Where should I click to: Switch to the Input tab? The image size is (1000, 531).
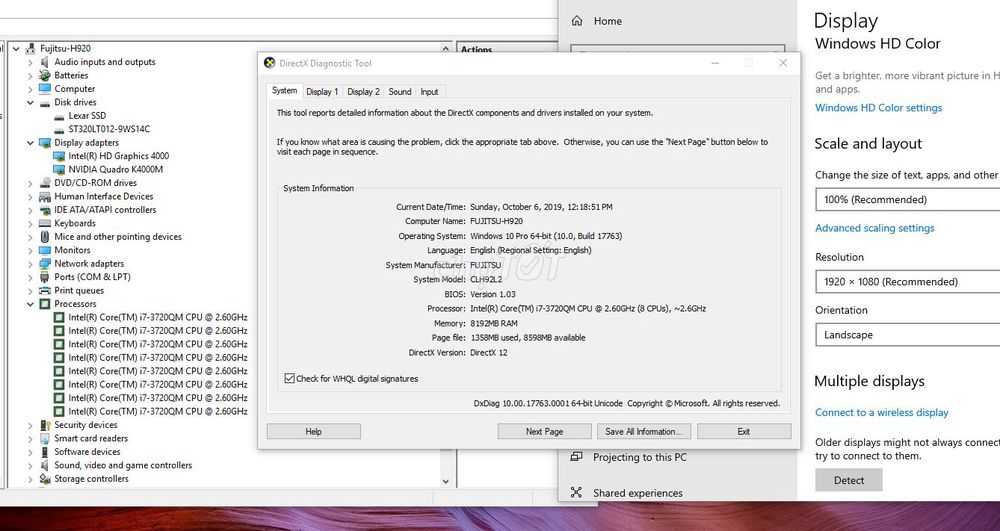[x=429, y=92]
